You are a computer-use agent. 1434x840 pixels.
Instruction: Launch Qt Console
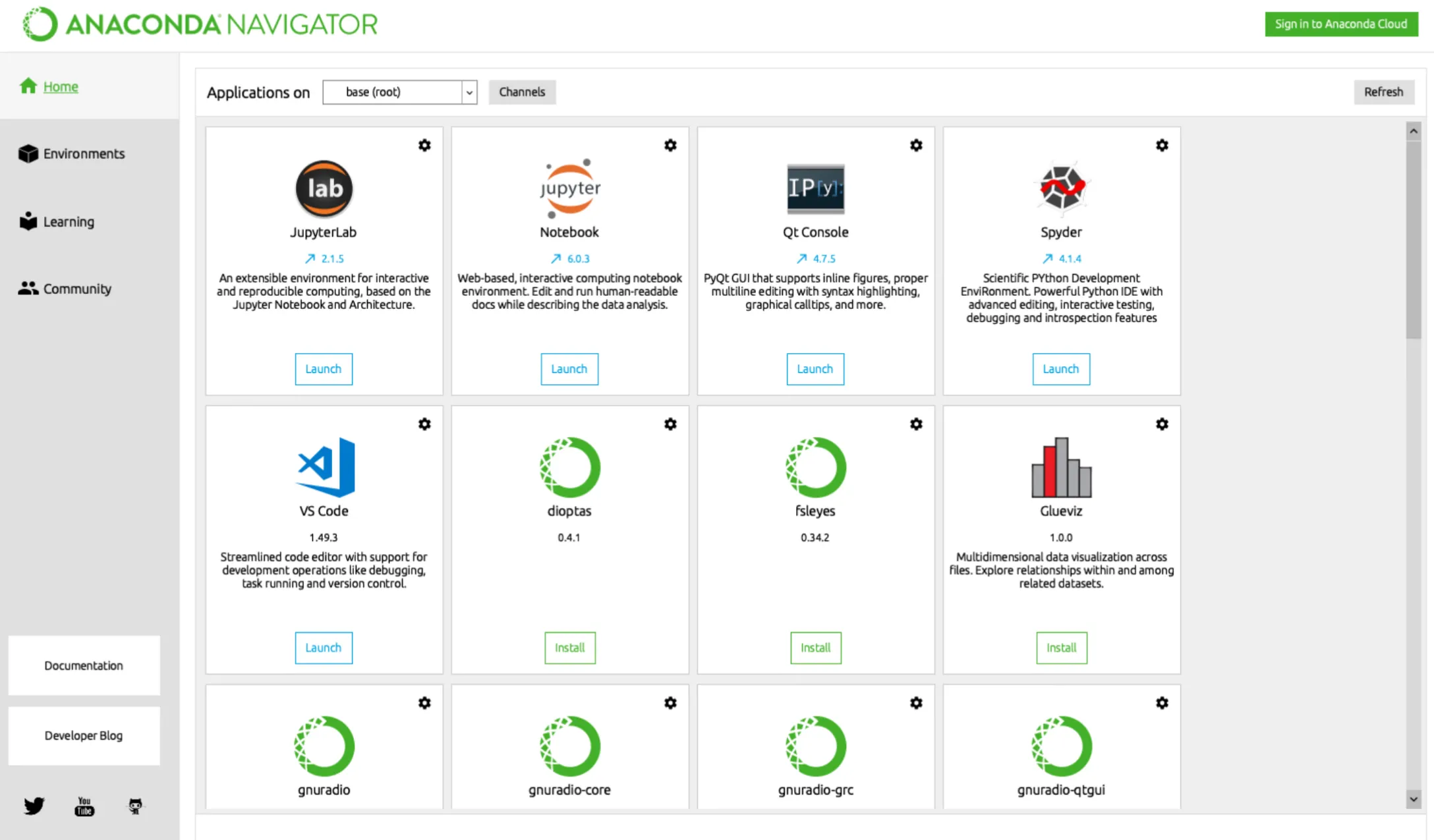(815, 369)
